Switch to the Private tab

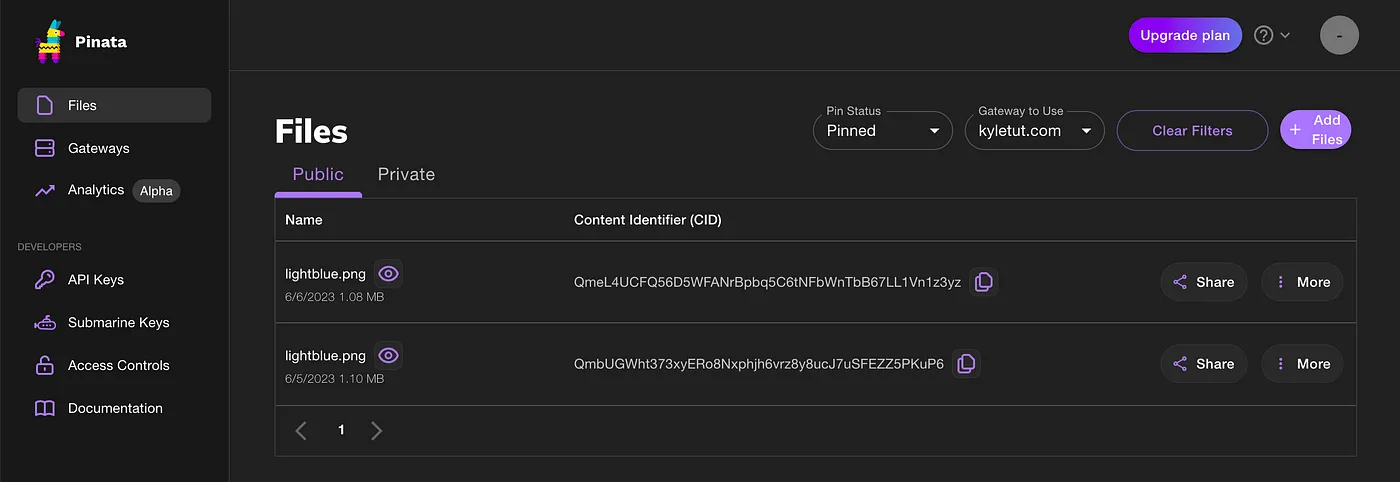tap(406, 174)
